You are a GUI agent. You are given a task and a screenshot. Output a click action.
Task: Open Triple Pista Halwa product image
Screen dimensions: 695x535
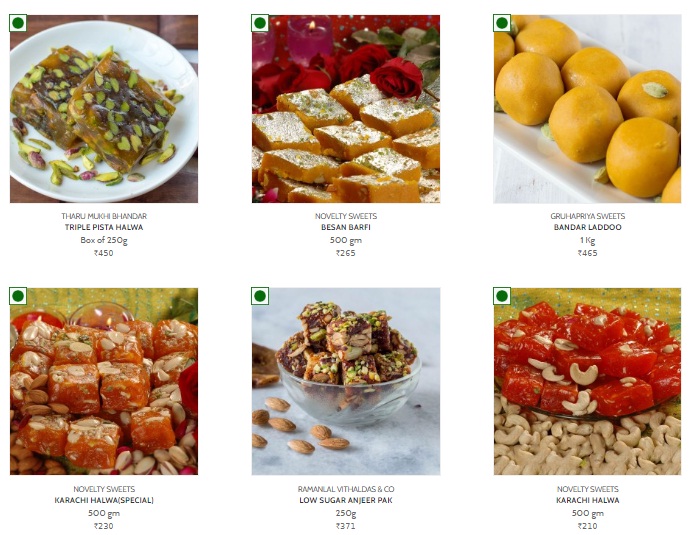pyautogui.click(x=104, y=109)
